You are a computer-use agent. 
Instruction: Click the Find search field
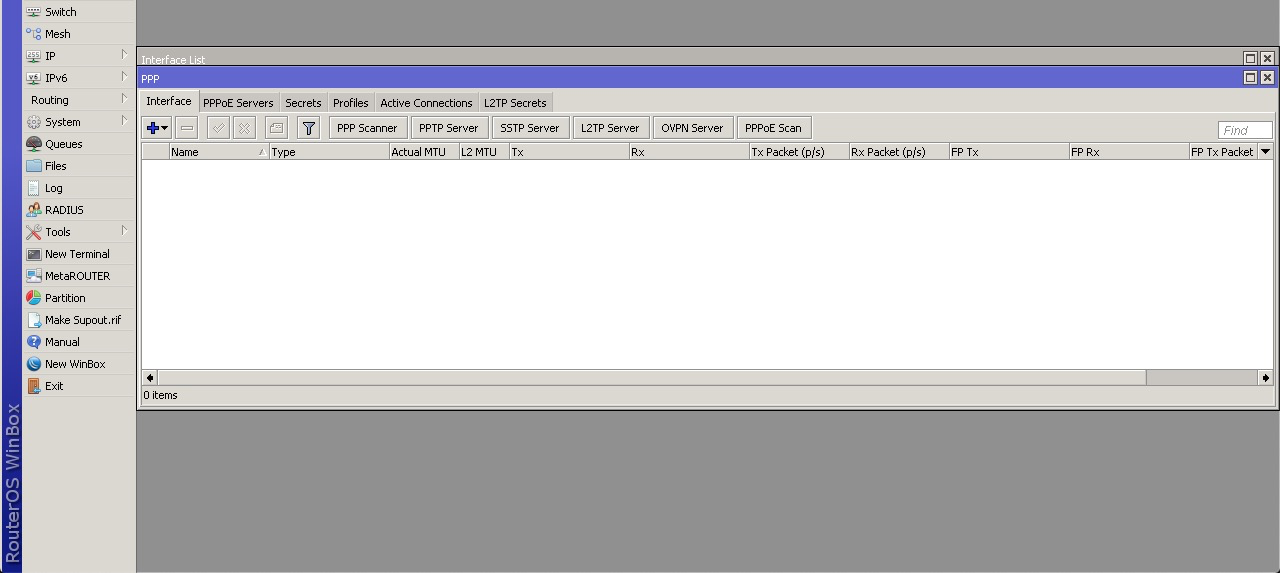click(x=1245, y=130)
